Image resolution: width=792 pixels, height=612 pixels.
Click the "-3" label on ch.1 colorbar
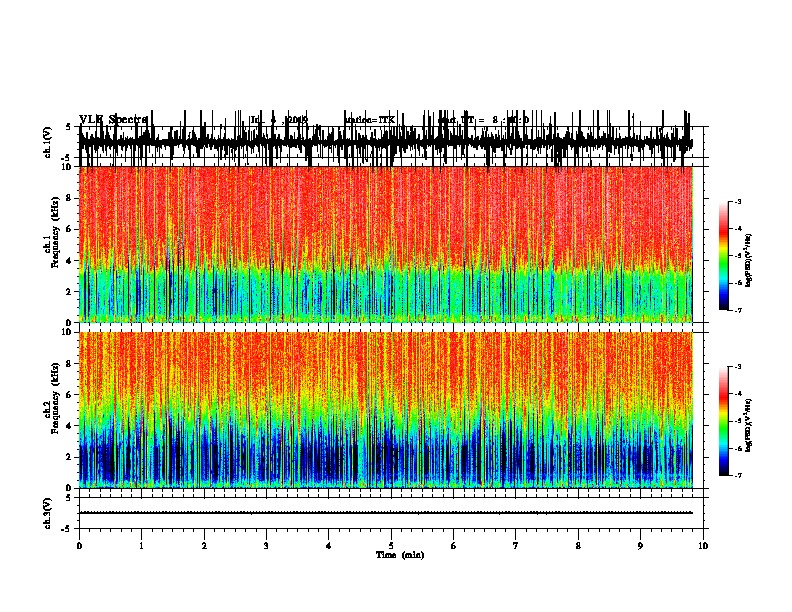(x=738, y=202)
